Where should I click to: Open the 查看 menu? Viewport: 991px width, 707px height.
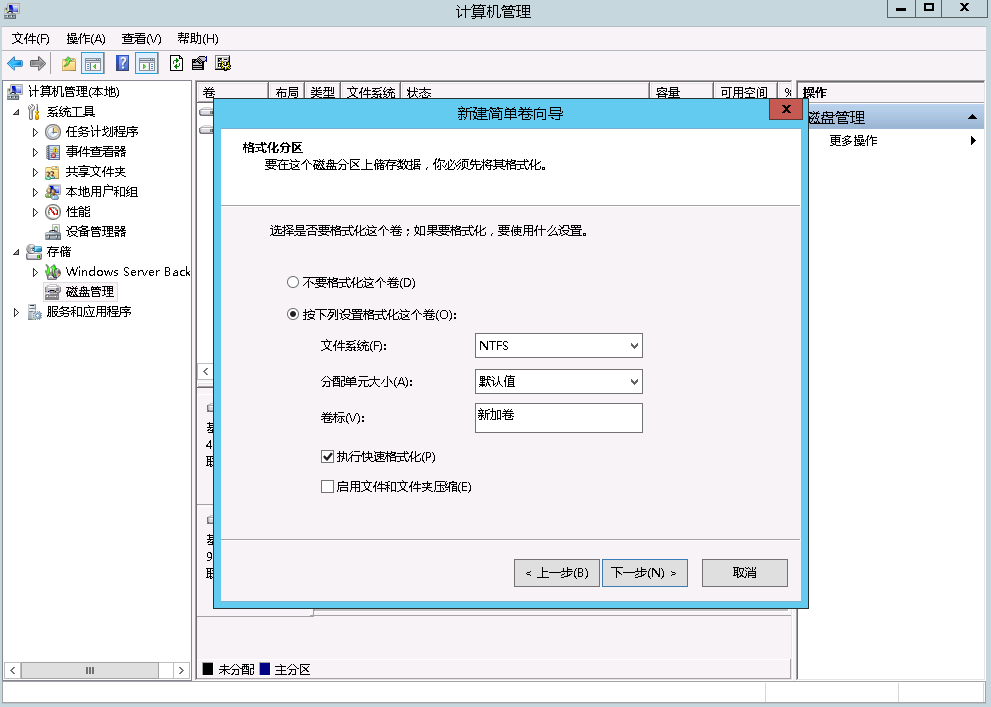pyautogui.click(x=140, y=38)
